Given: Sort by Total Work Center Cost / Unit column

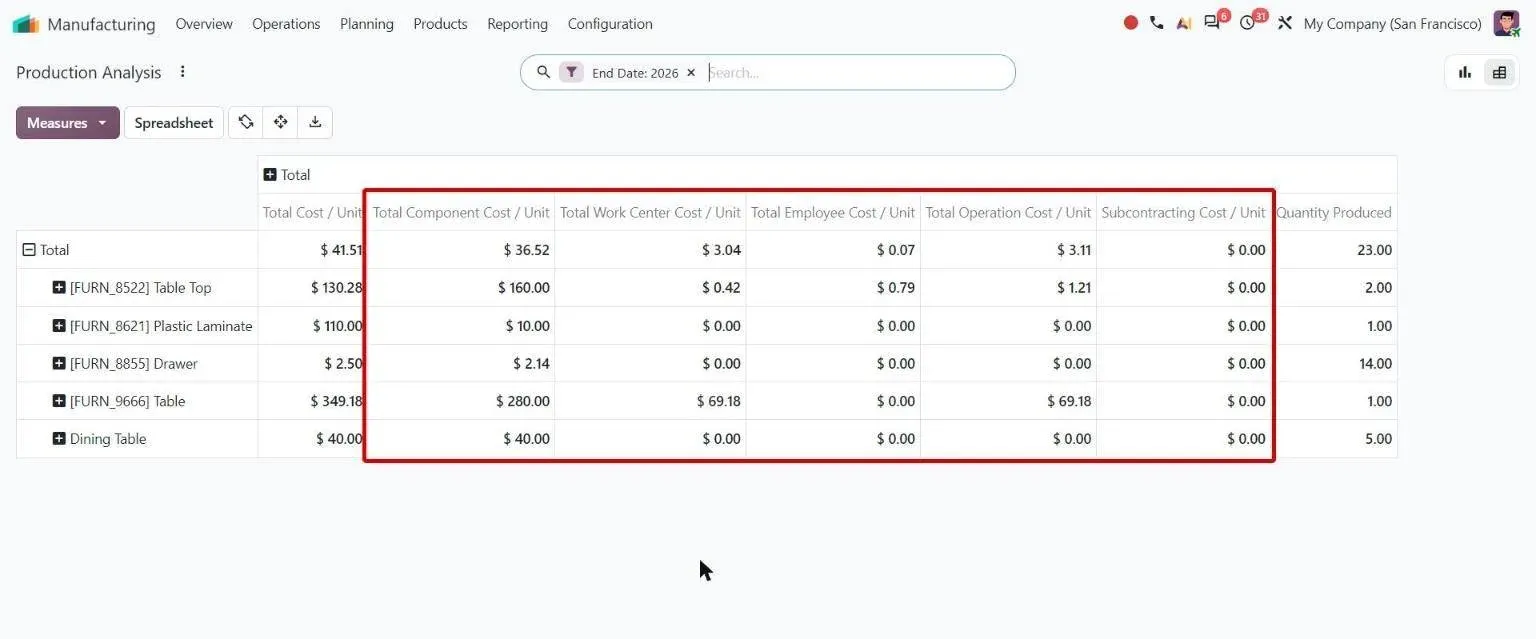Looking at the screenshot, I should point(650,213).
